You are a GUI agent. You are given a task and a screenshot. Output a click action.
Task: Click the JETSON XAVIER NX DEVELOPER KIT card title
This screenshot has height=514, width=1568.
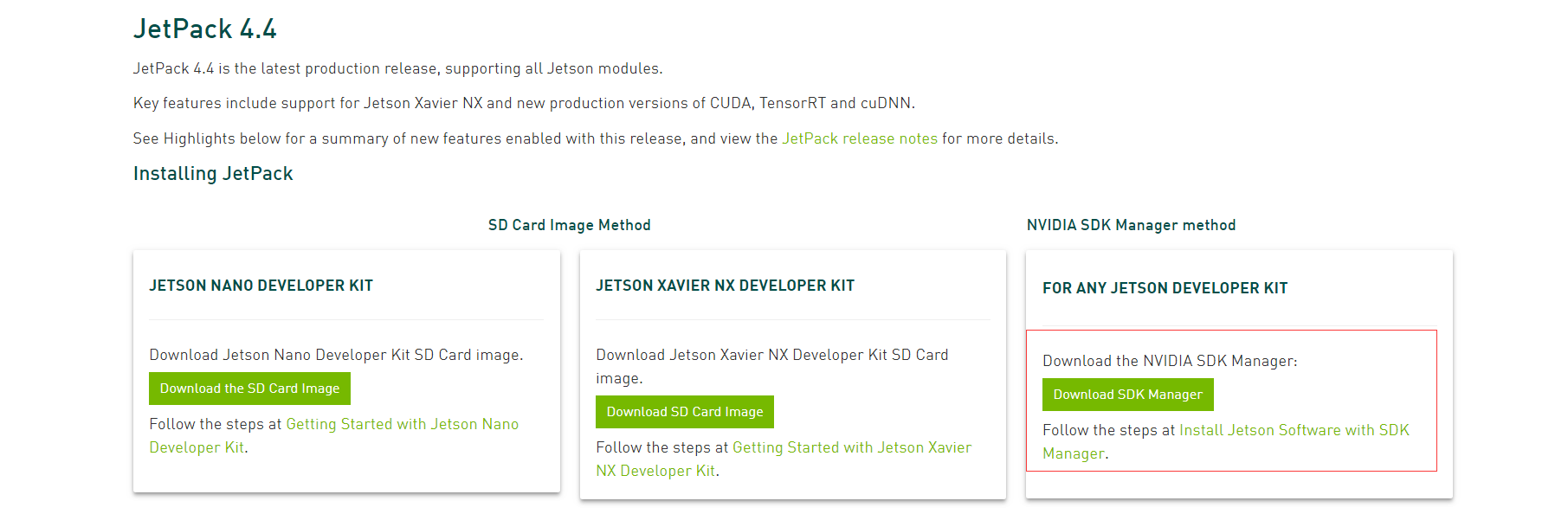(725, 286)
